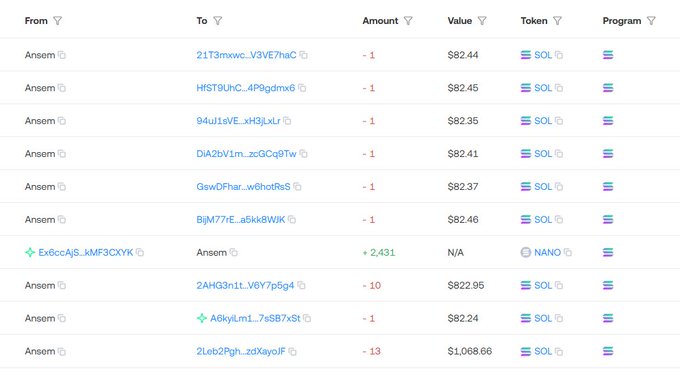This screenshot has height=375, width=680.
Task: Click green icon beside Ex6ccAjS...kMF3CXYK
Action: tap(30, 252)
